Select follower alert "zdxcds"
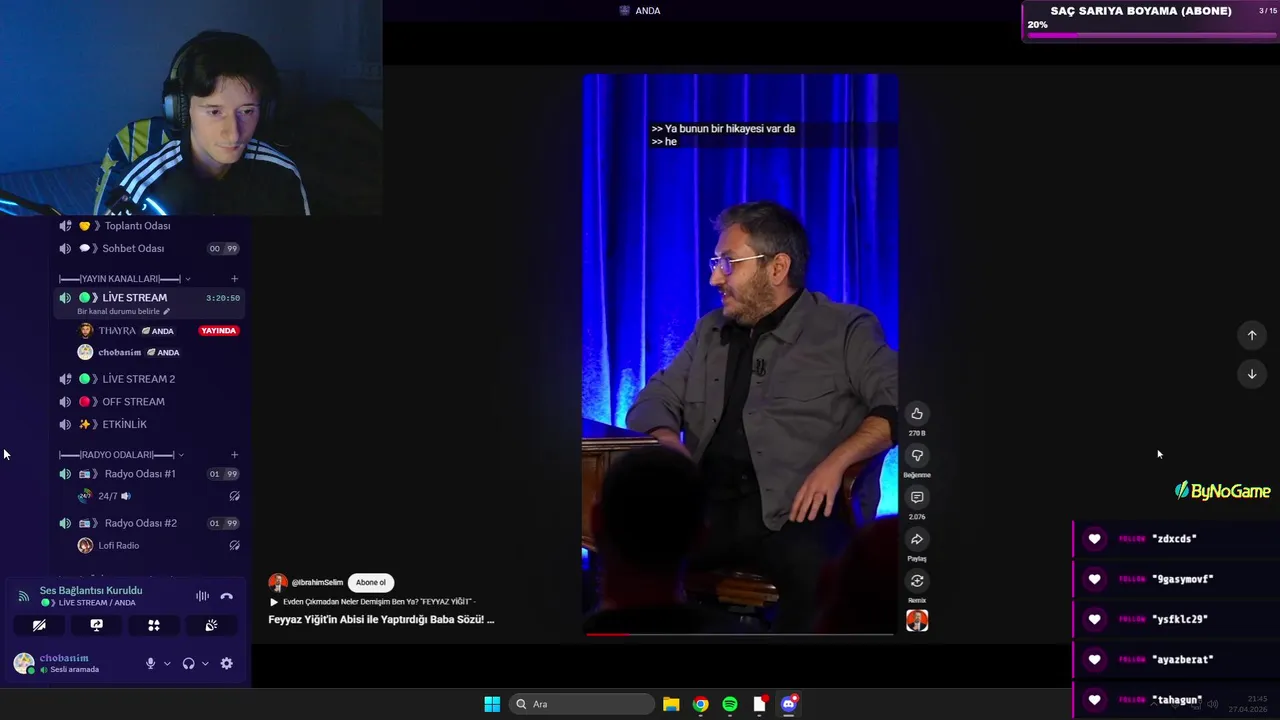 click(x=1176, y=539)
